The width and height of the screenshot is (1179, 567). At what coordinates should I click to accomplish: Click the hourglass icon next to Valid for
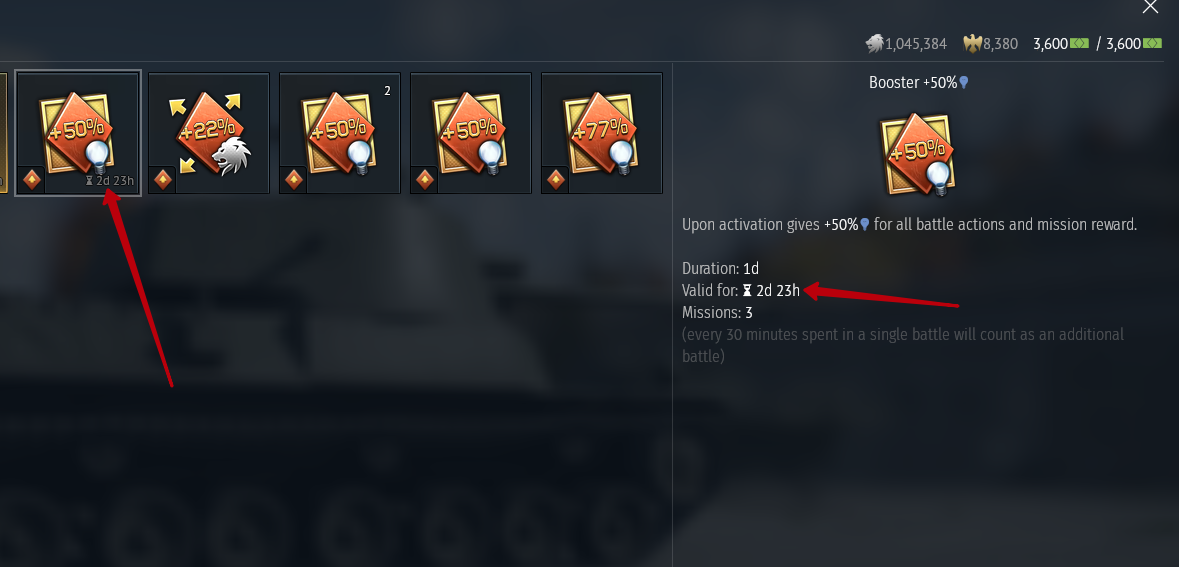747,290
